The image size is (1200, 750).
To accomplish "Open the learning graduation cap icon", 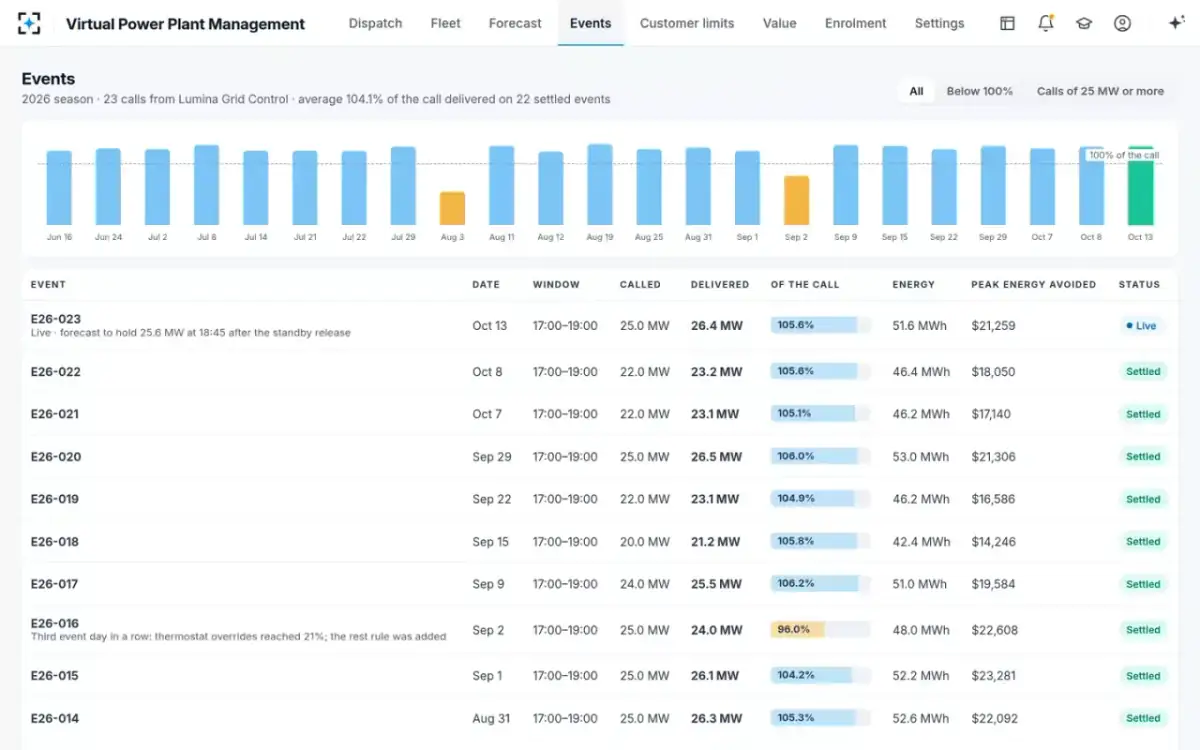I will [x=1084, y=23].
